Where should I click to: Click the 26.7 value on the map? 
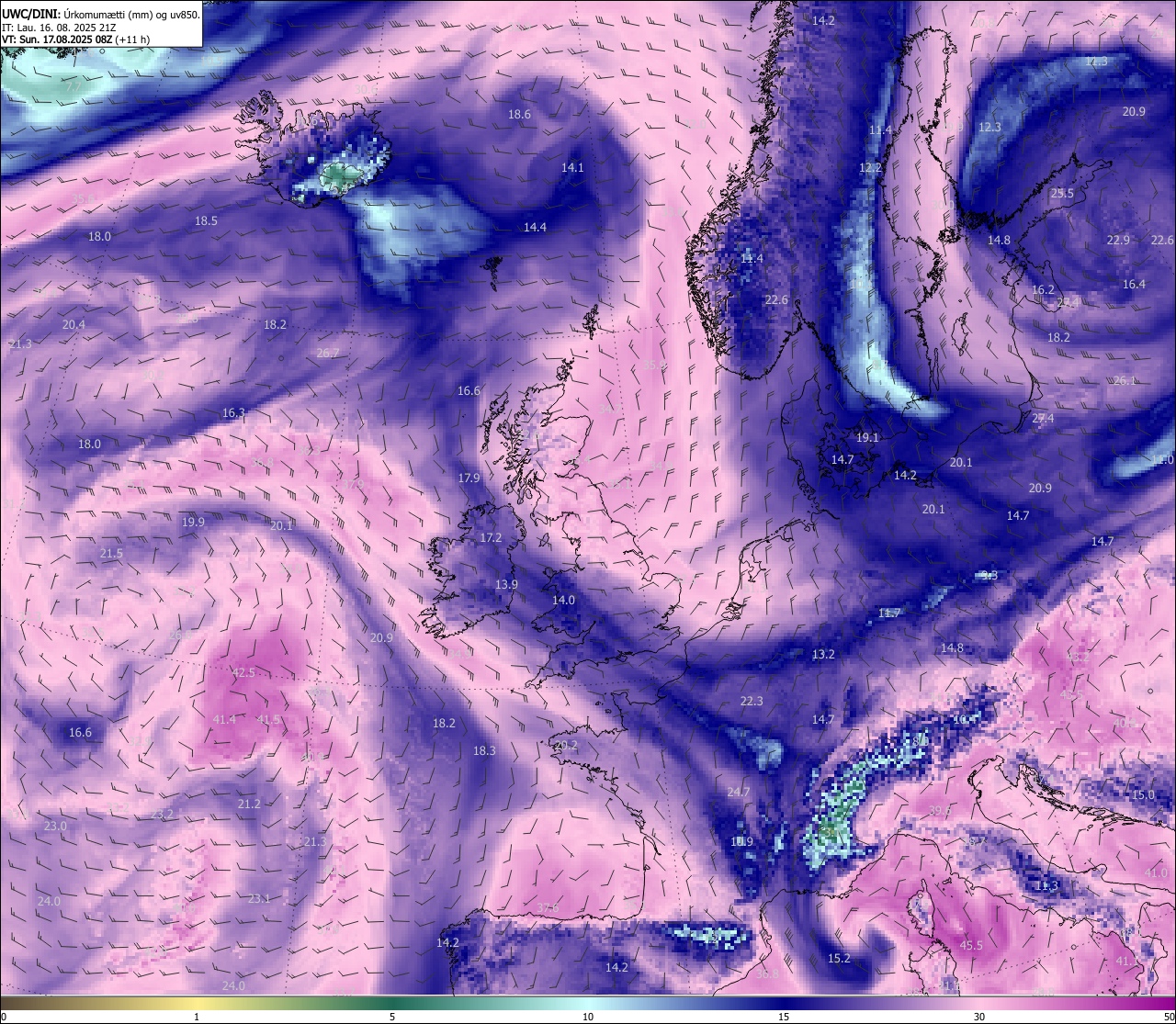point(327,353)
